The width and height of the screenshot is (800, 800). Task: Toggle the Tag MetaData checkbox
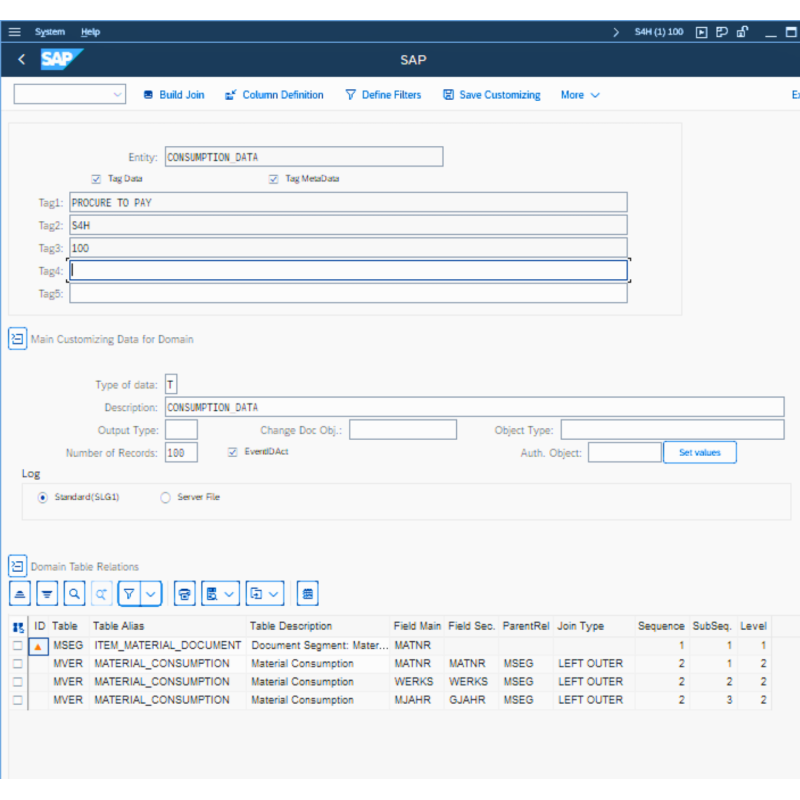coord(273,179)
